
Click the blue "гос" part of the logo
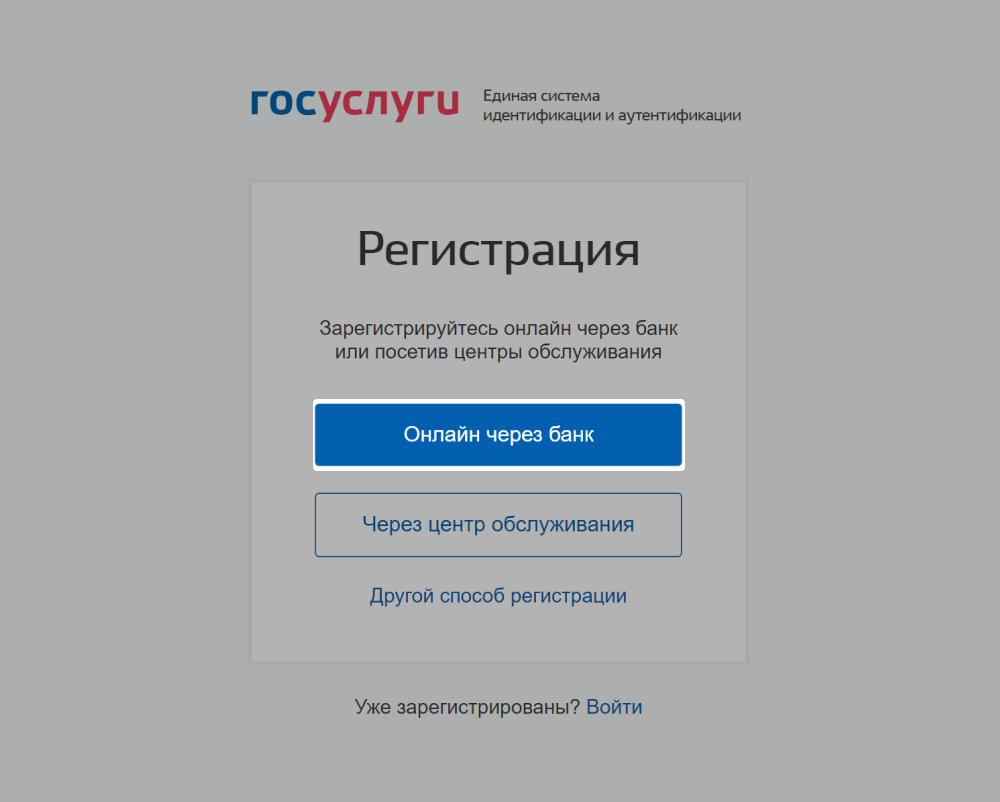[284, 103]
